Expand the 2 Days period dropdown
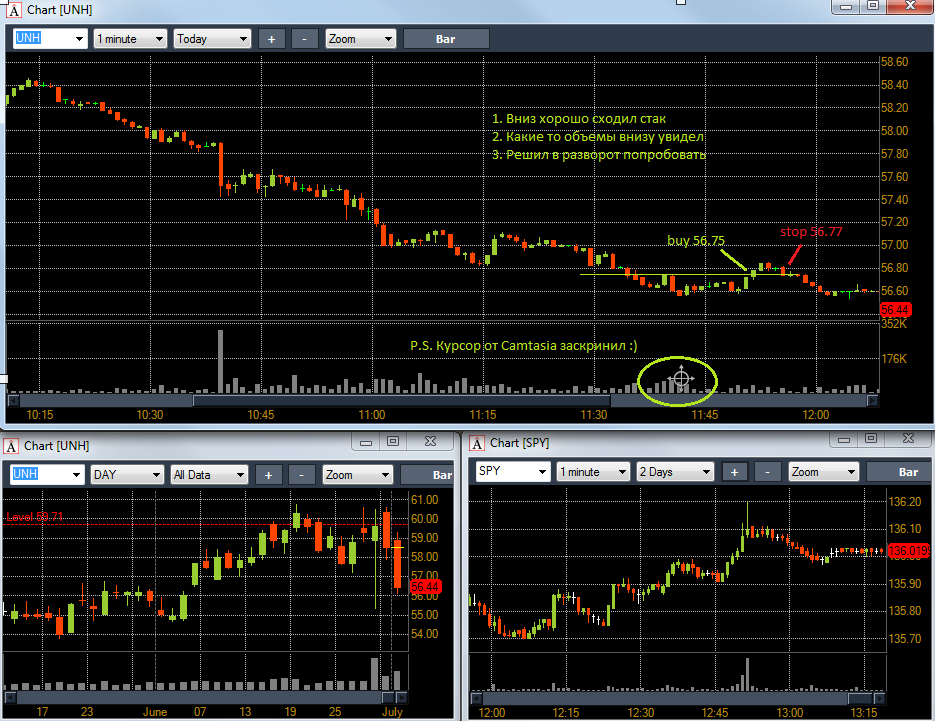The image size is (935, 721). [x=676, y=472]
